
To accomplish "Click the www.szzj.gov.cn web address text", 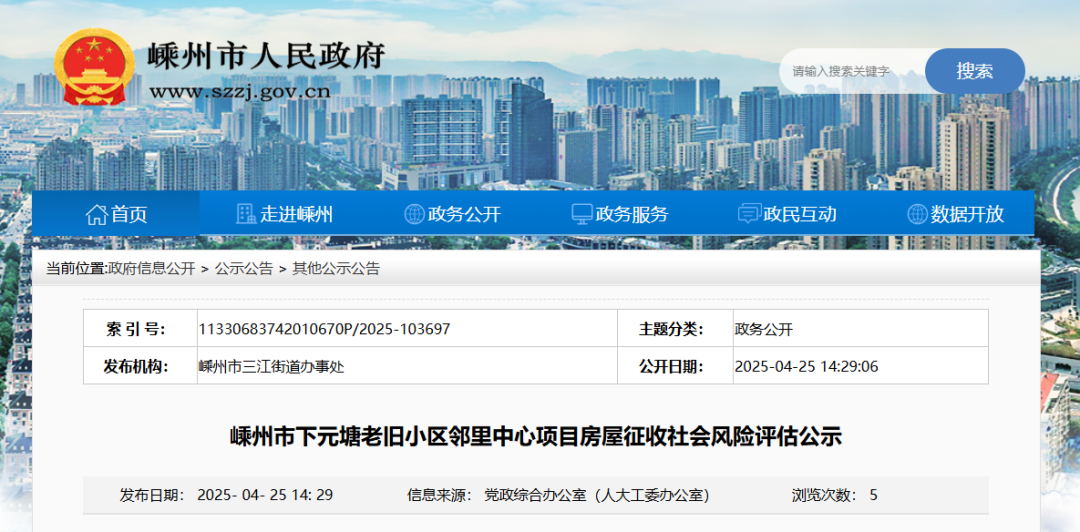I will point(240,93).
